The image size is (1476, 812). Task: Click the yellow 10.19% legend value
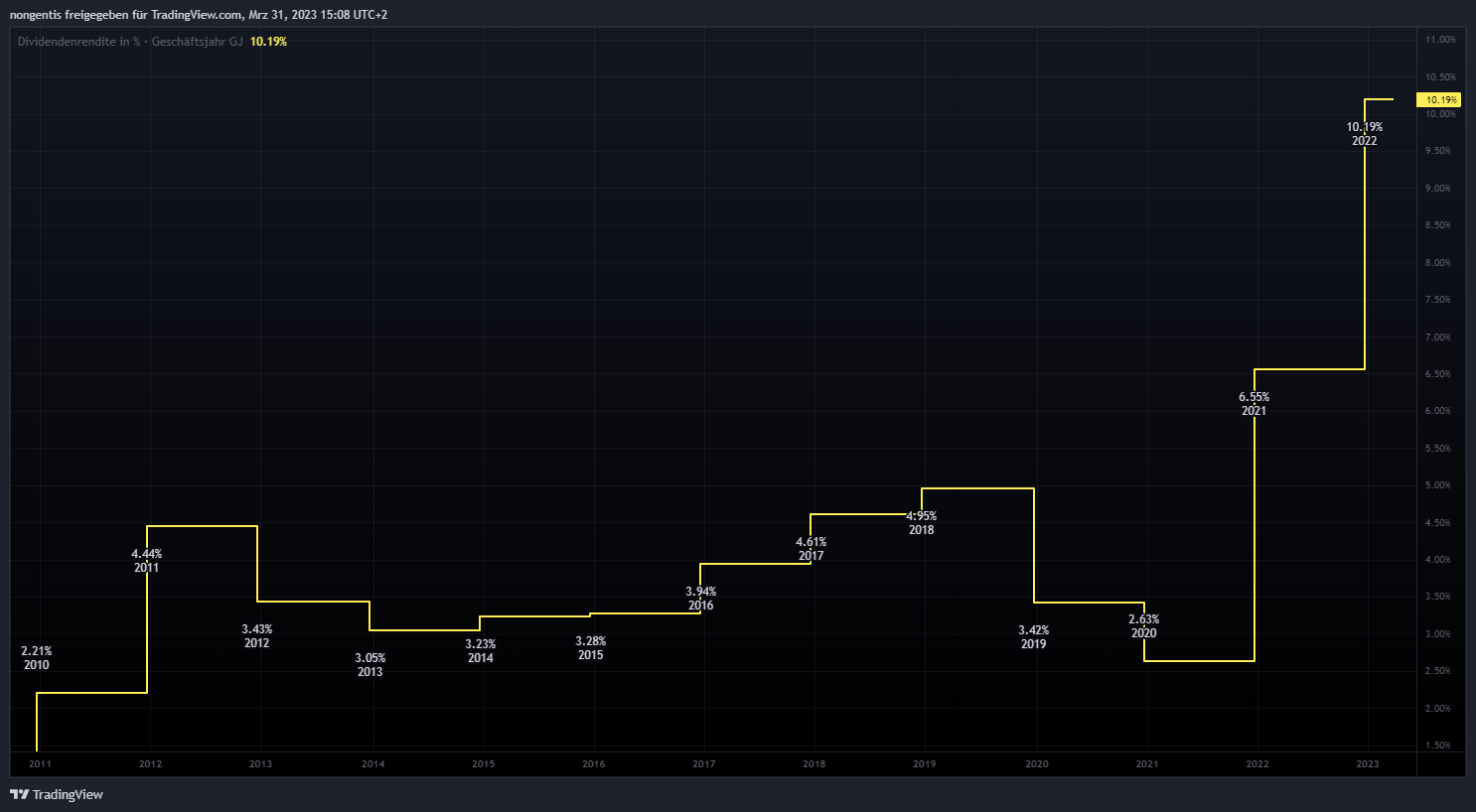(268, 42)
